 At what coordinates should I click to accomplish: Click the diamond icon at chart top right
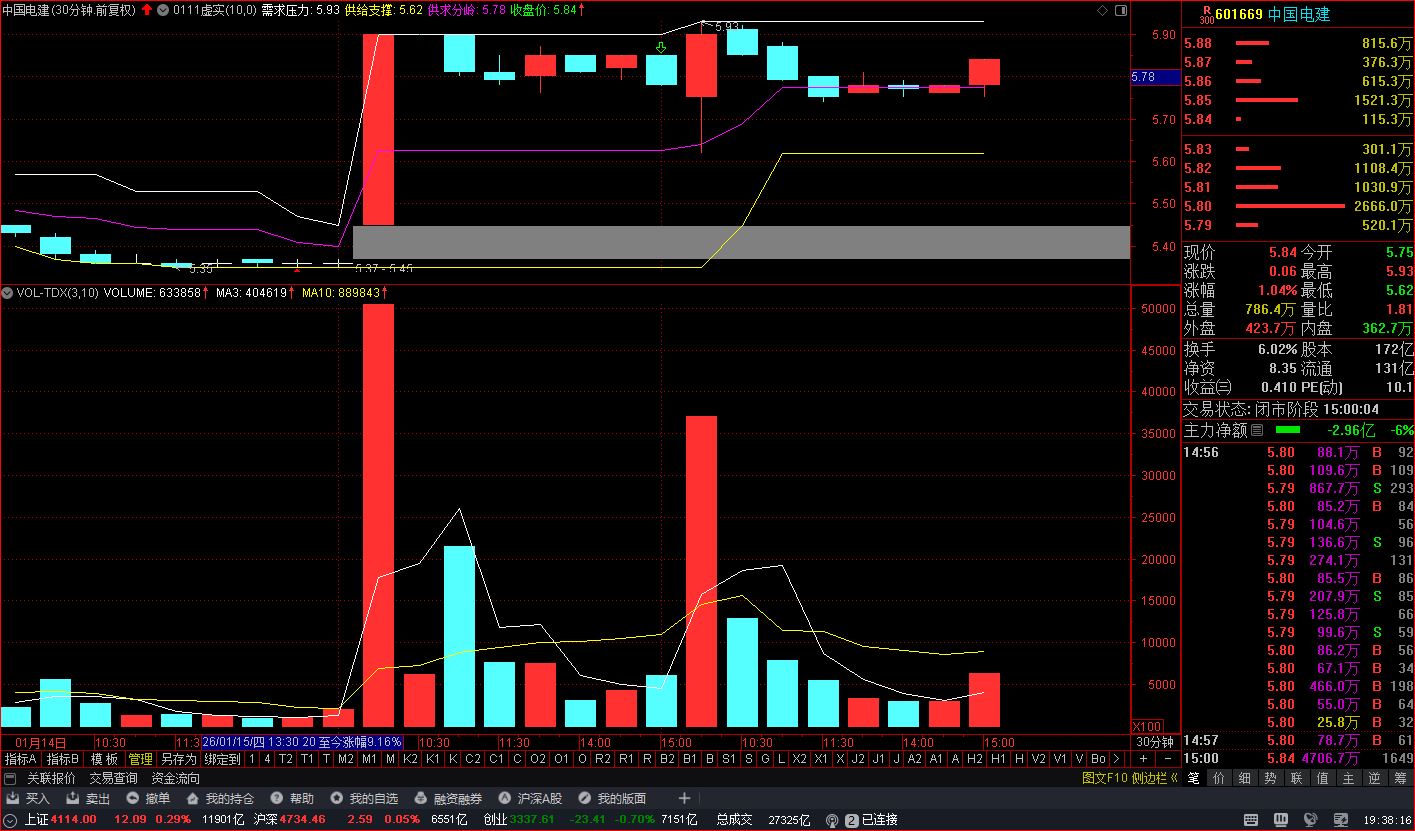[1102, 10]
